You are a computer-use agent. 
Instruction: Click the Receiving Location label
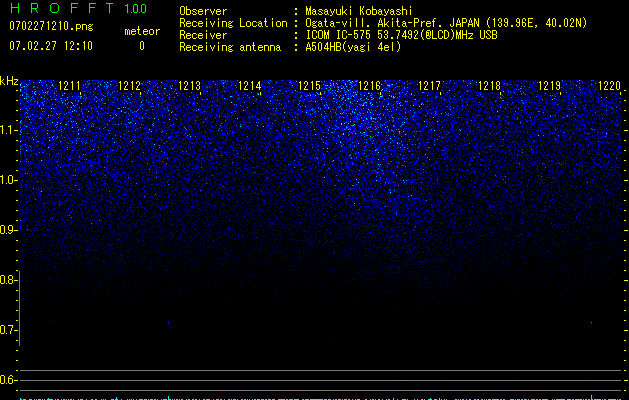(x=233, y=23)
